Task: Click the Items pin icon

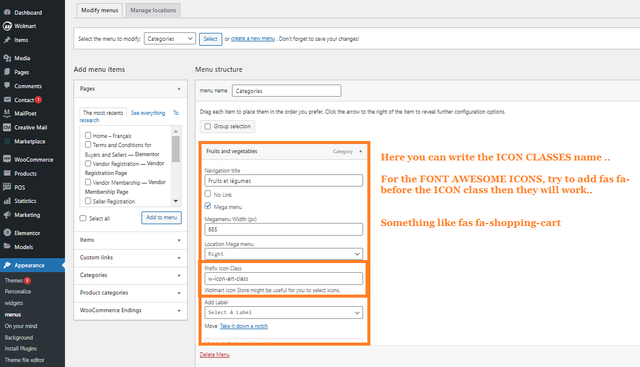Action: (7, 40)
